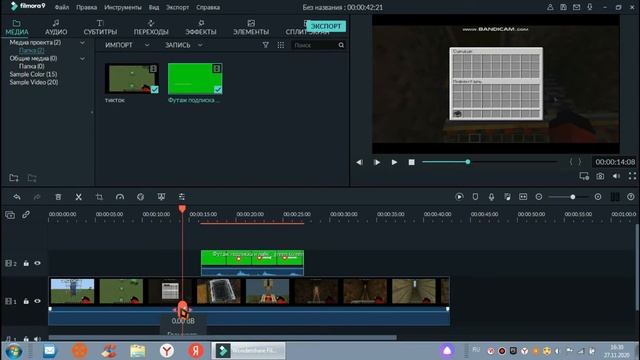The image size is (640, 360).
Task: Stop the preview playback
Action: point(411,162)
